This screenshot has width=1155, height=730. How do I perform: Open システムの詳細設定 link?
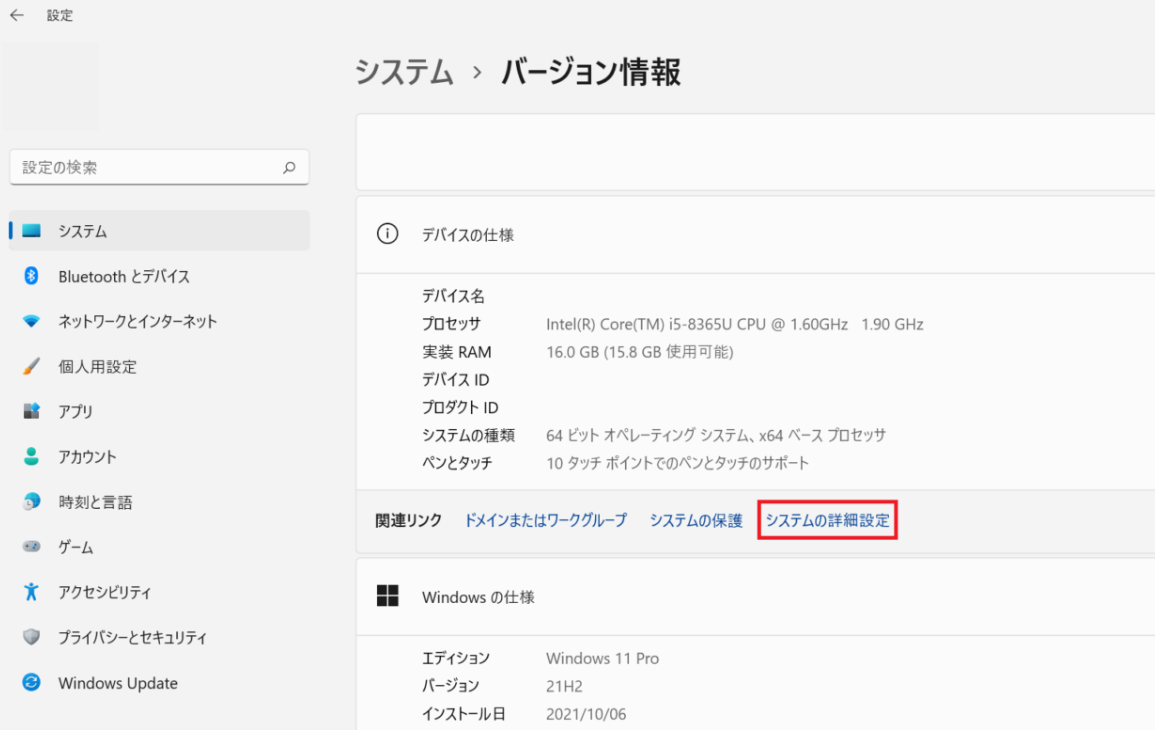(827, 520)
